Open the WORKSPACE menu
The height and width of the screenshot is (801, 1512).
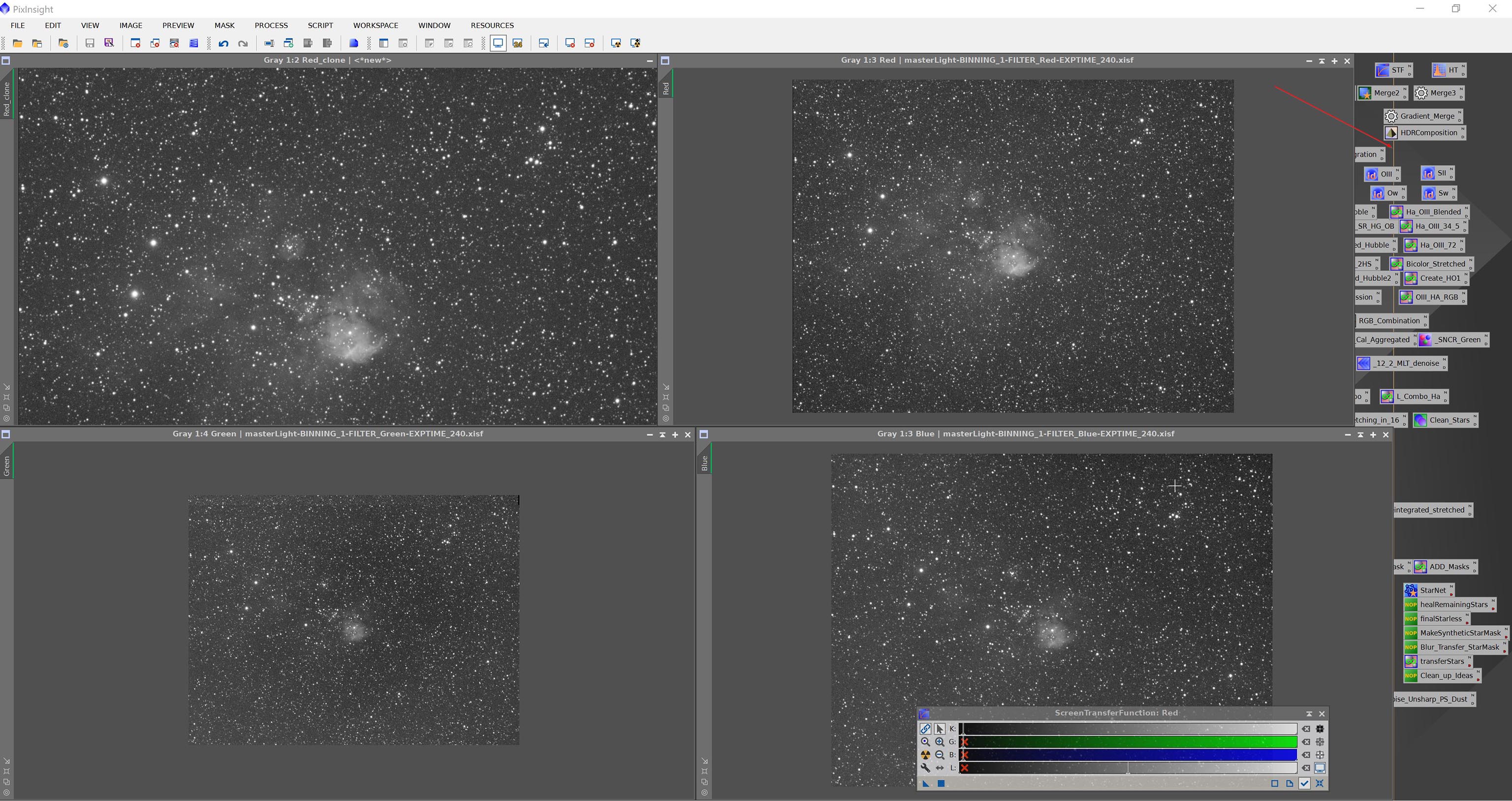pos(376,25)
